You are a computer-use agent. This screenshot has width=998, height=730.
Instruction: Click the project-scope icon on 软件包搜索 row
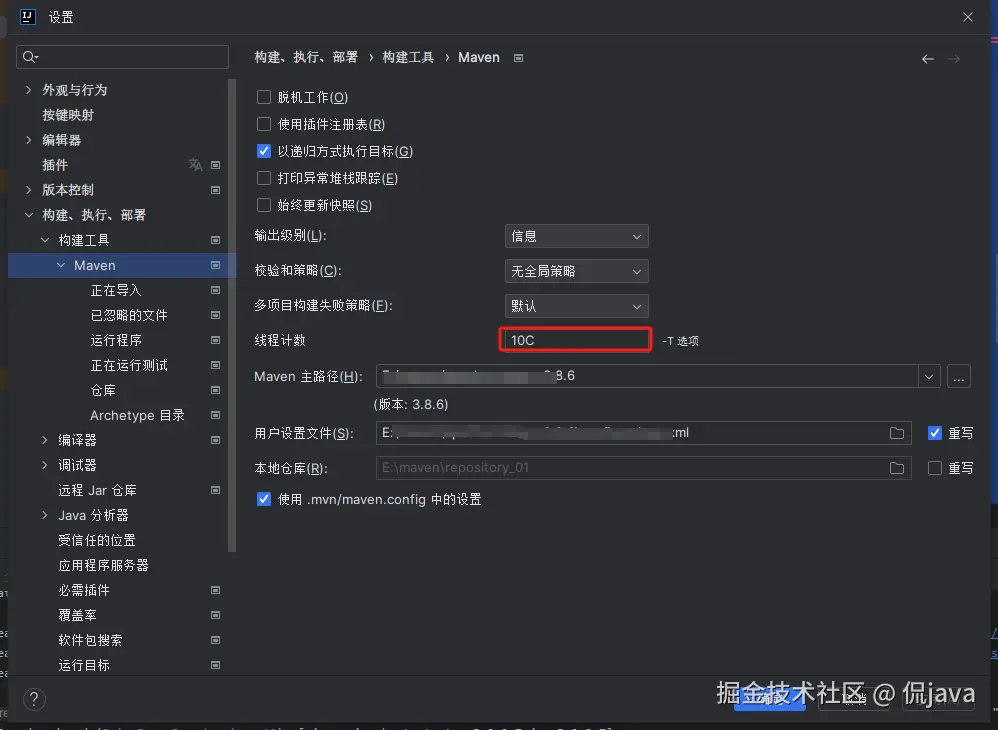click(215, 640)
